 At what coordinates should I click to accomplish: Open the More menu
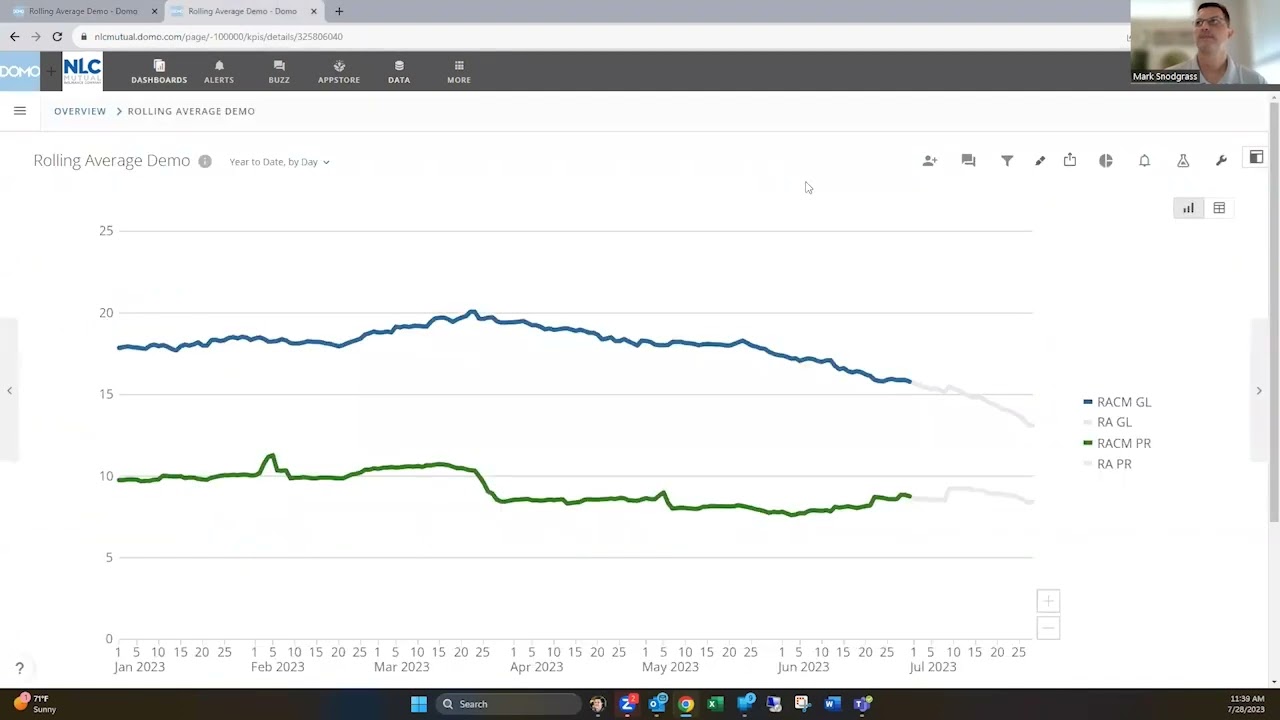(x=459, y=72)
